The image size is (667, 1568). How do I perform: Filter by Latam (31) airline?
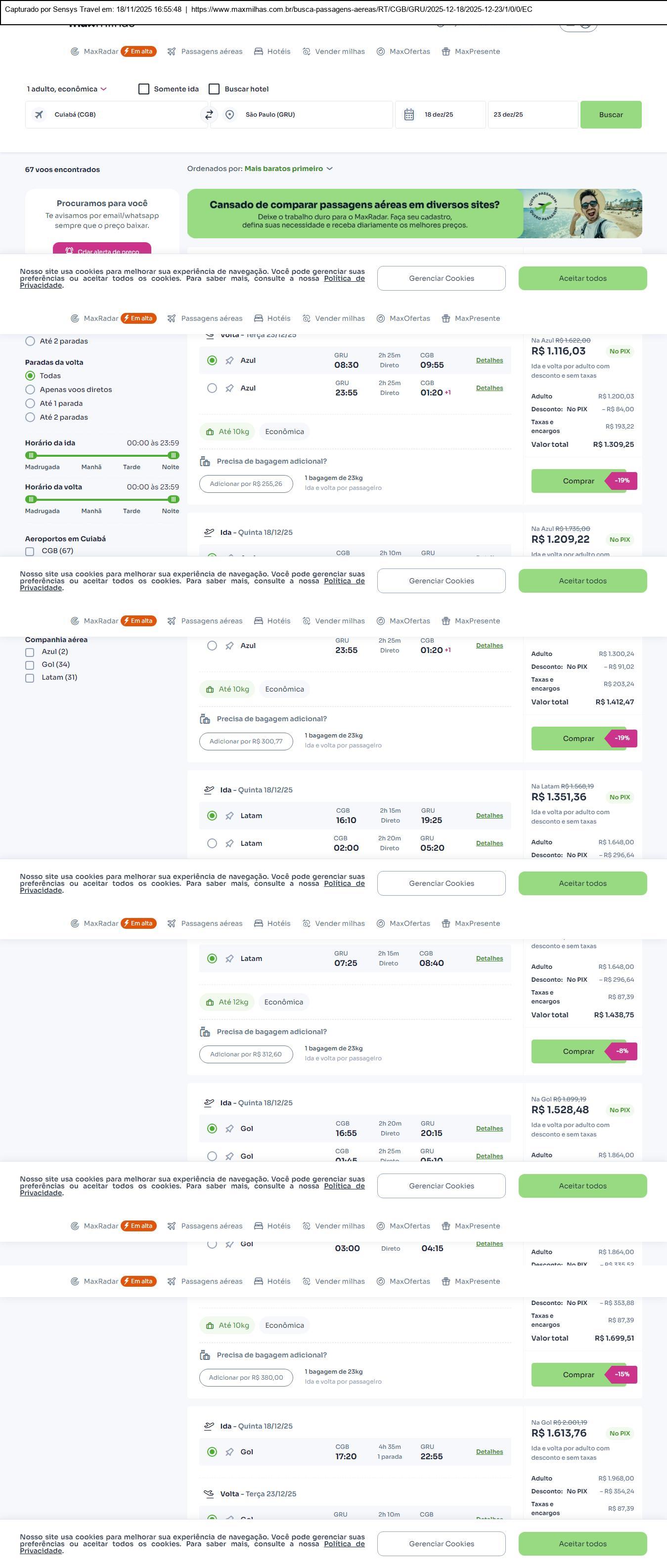[x=30, y=678]
